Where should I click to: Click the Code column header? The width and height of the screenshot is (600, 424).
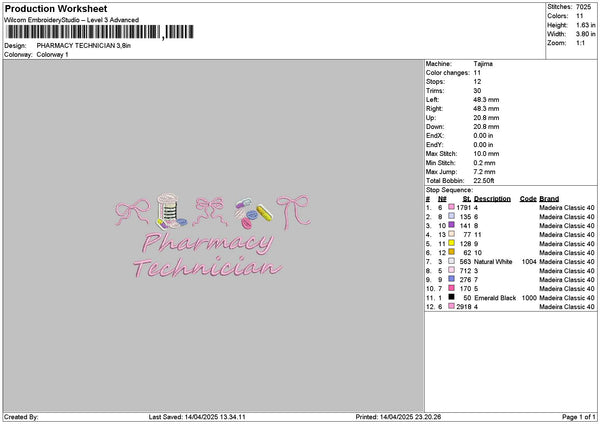[528, 199]
